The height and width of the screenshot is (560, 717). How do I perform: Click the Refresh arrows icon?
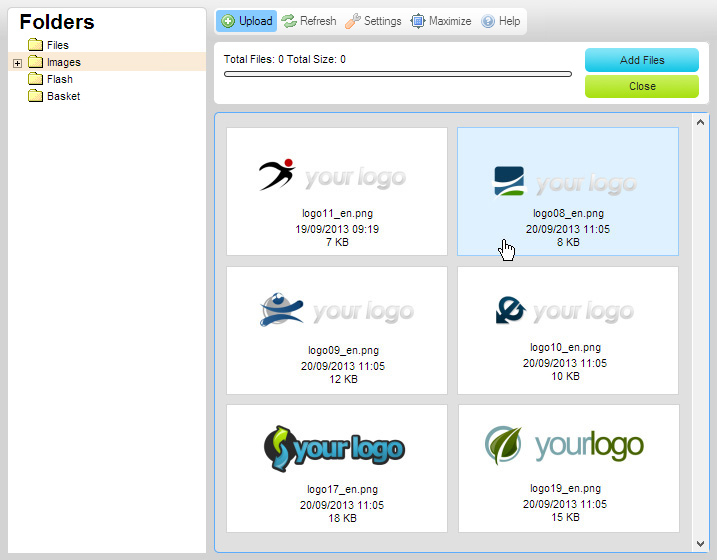coord(289,21)
